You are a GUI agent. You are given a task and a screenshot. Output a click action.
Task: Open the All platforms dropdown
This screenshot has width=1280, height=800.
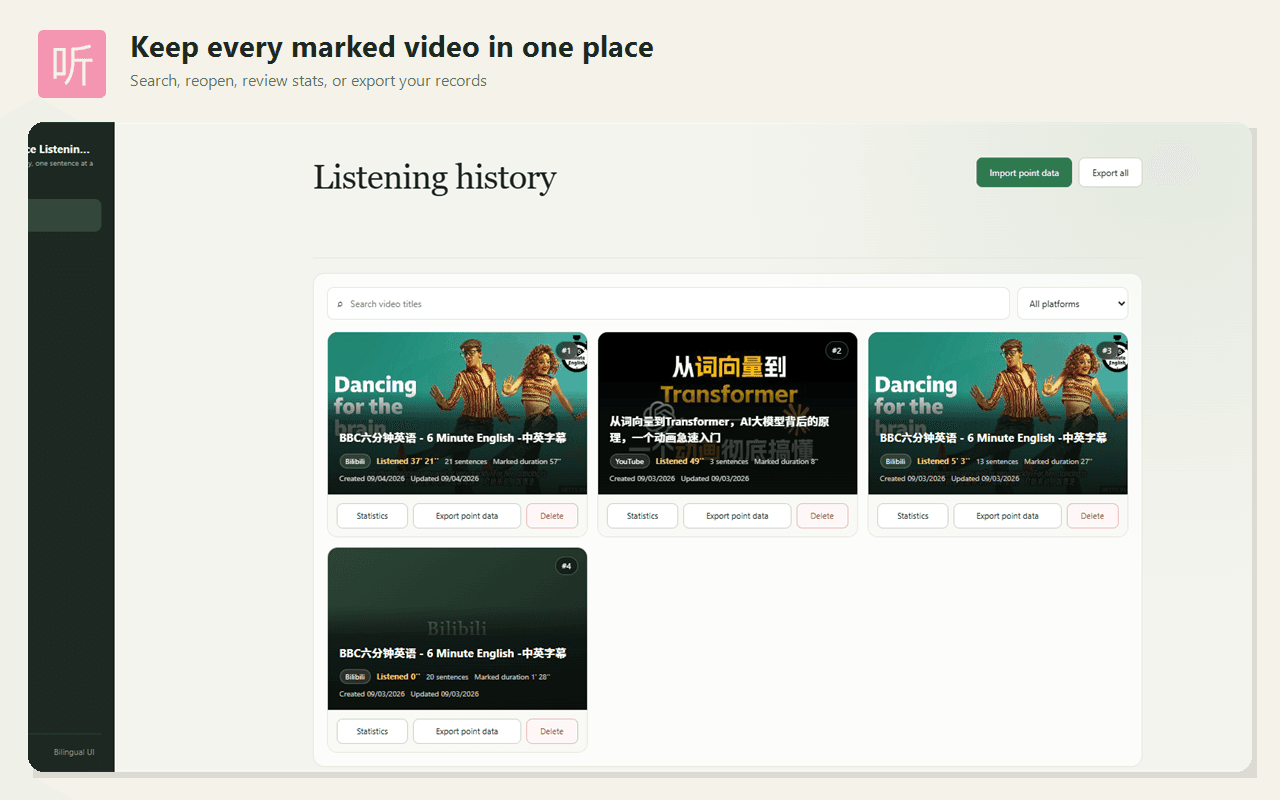click(x=1072, y=304)
